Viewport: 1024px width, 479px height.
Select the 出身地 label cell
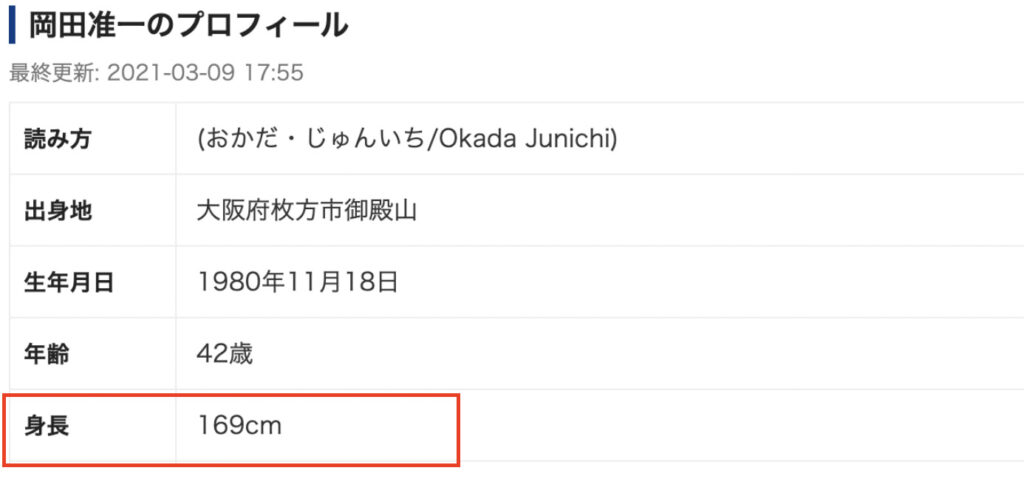coord(92,210)
